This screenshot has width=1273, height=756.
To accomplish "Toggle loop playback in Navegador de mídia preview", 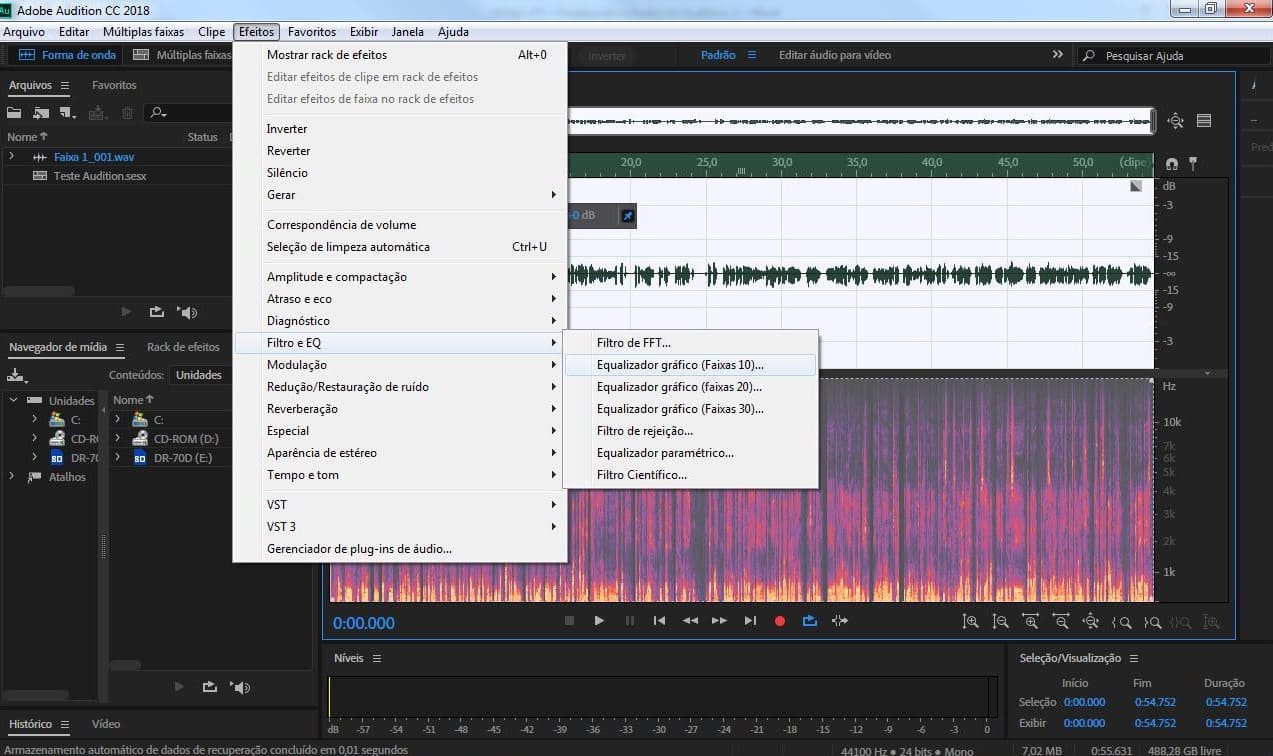I will point(209,686).
